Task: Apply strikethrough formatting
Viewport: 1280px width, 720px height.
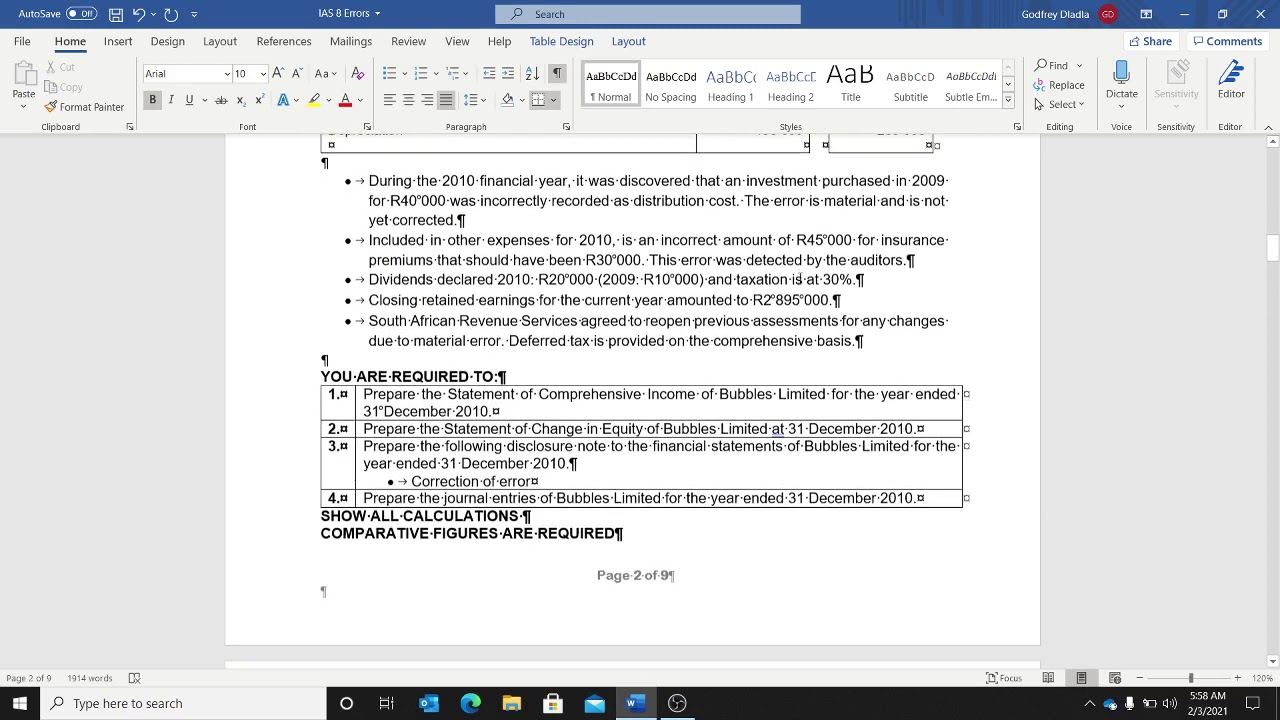Action: point(221,100)
